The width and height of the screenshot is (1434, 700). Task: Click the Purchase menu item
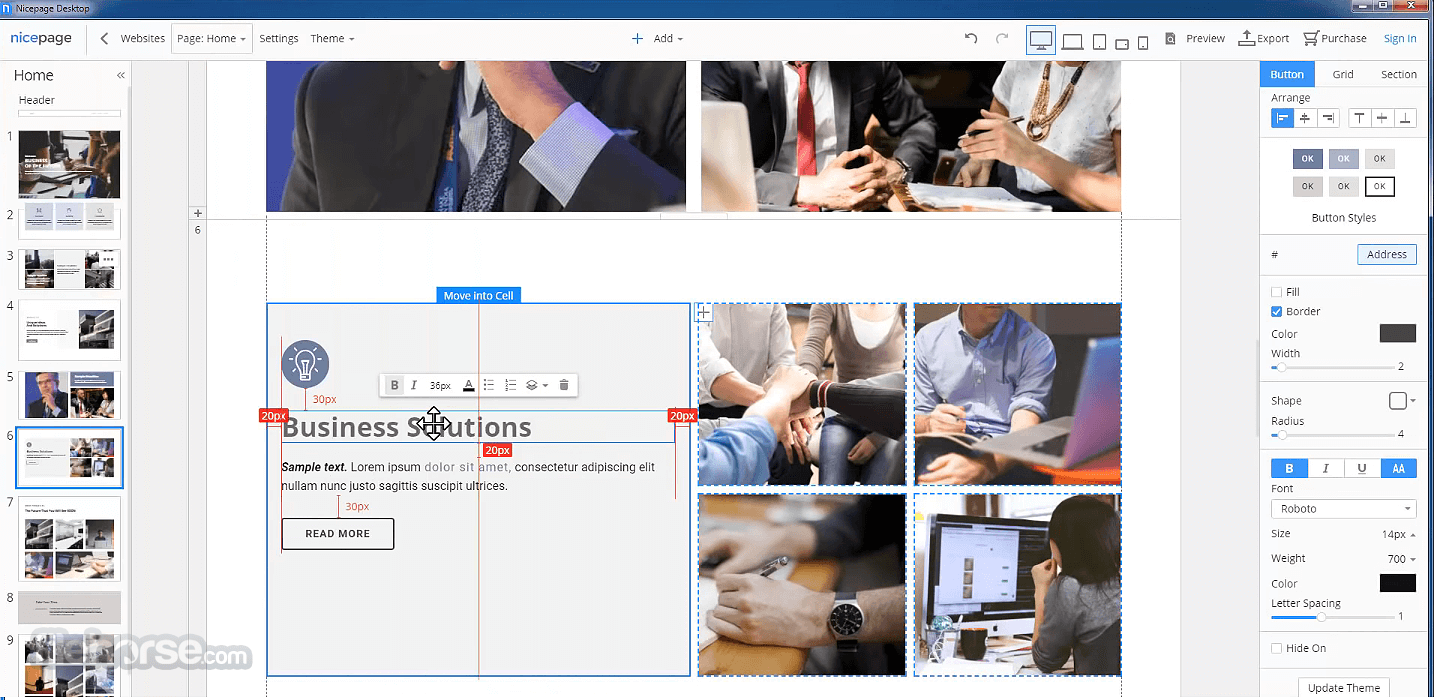[1334, 38]
